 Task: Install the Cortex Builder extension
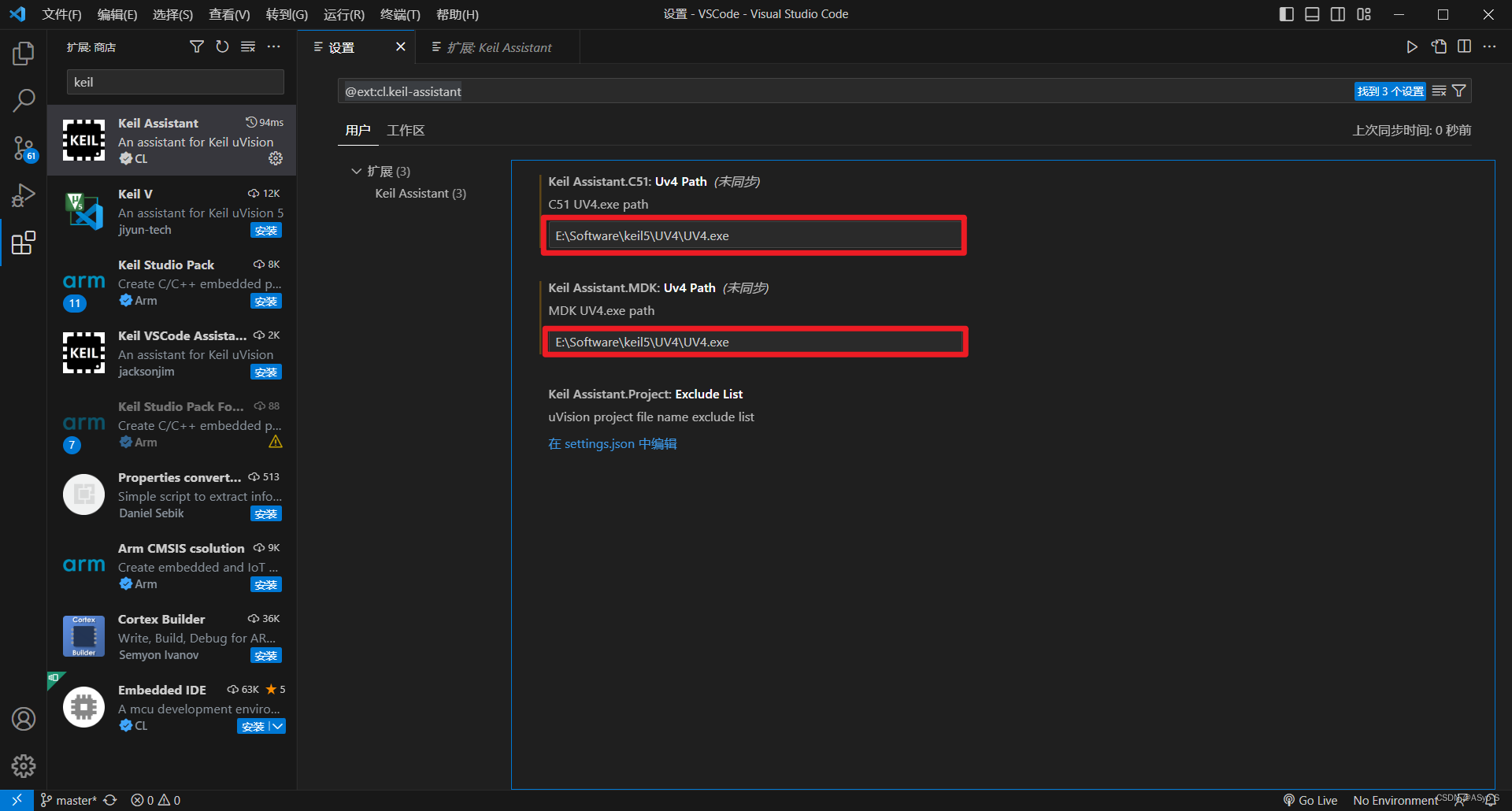coord(266,656)
